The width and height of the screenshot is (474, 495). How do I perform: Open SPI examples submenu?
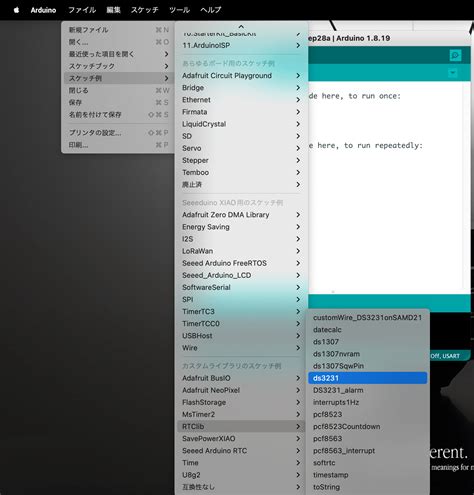[x=241, y=300]
